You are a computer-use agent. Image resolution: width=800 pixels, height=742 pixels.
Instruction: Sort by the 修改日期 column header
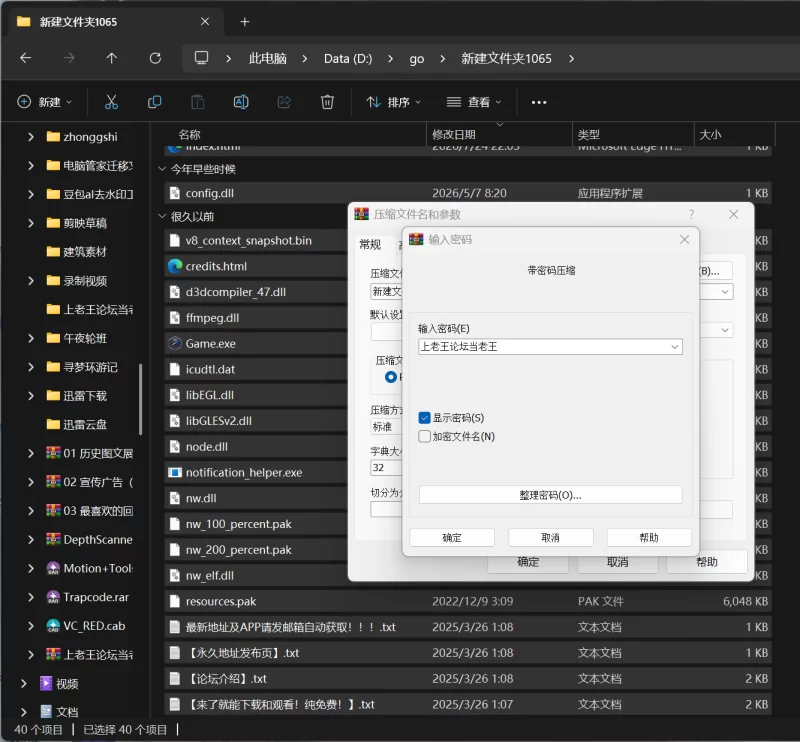pyautogui.click(x=454, y=135)
